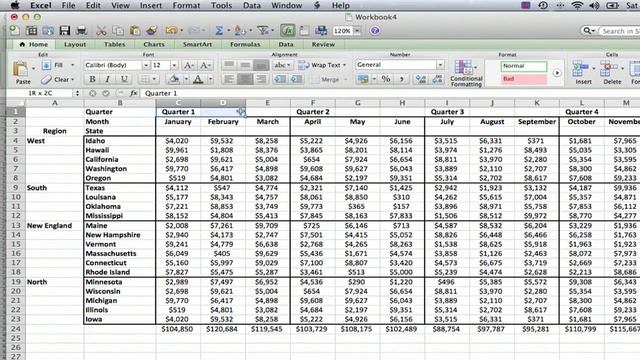
Task: Click the Save floppy disk icon
Action: click(64, 31)
